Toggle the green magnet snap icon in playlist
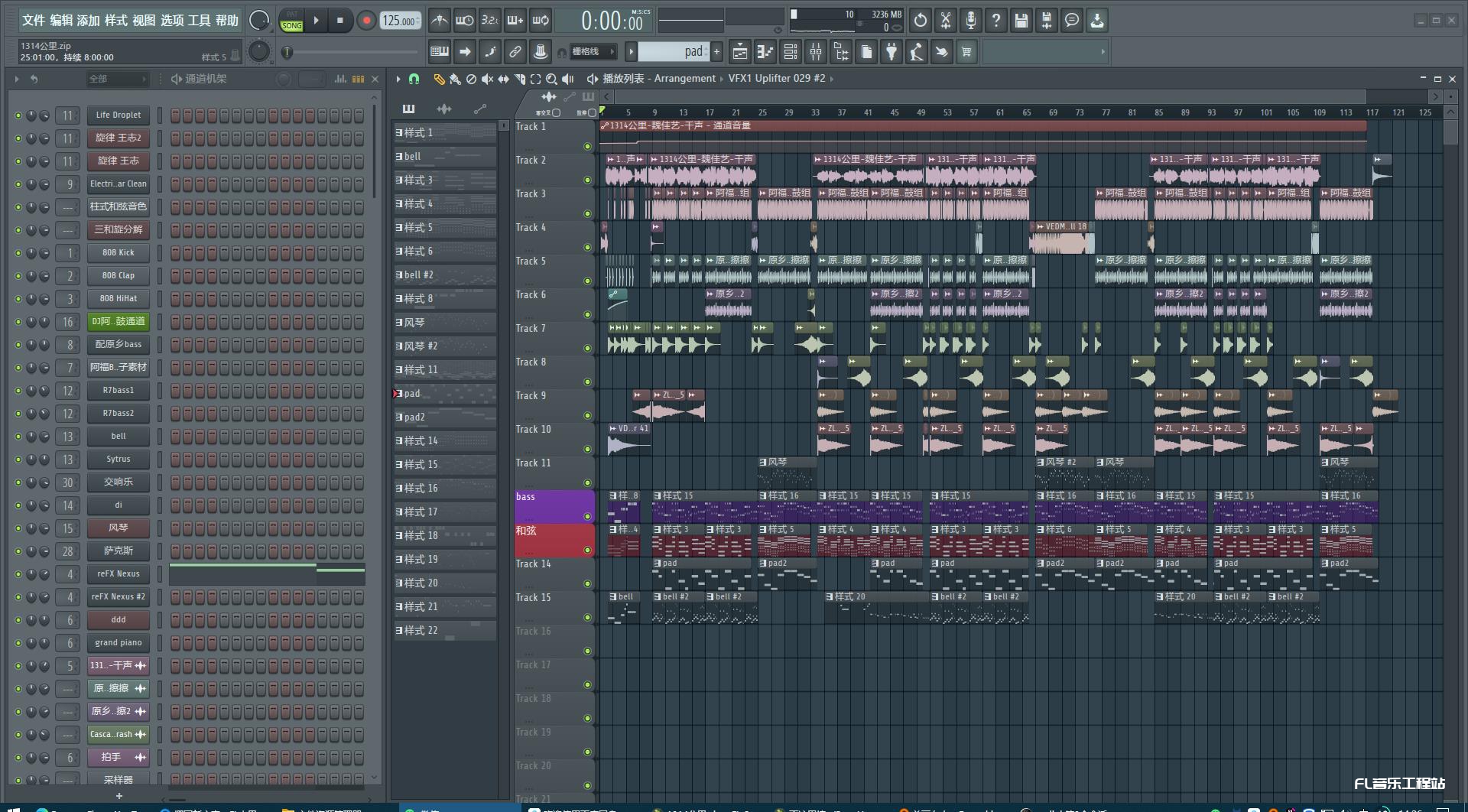 [x=414, y=79]
